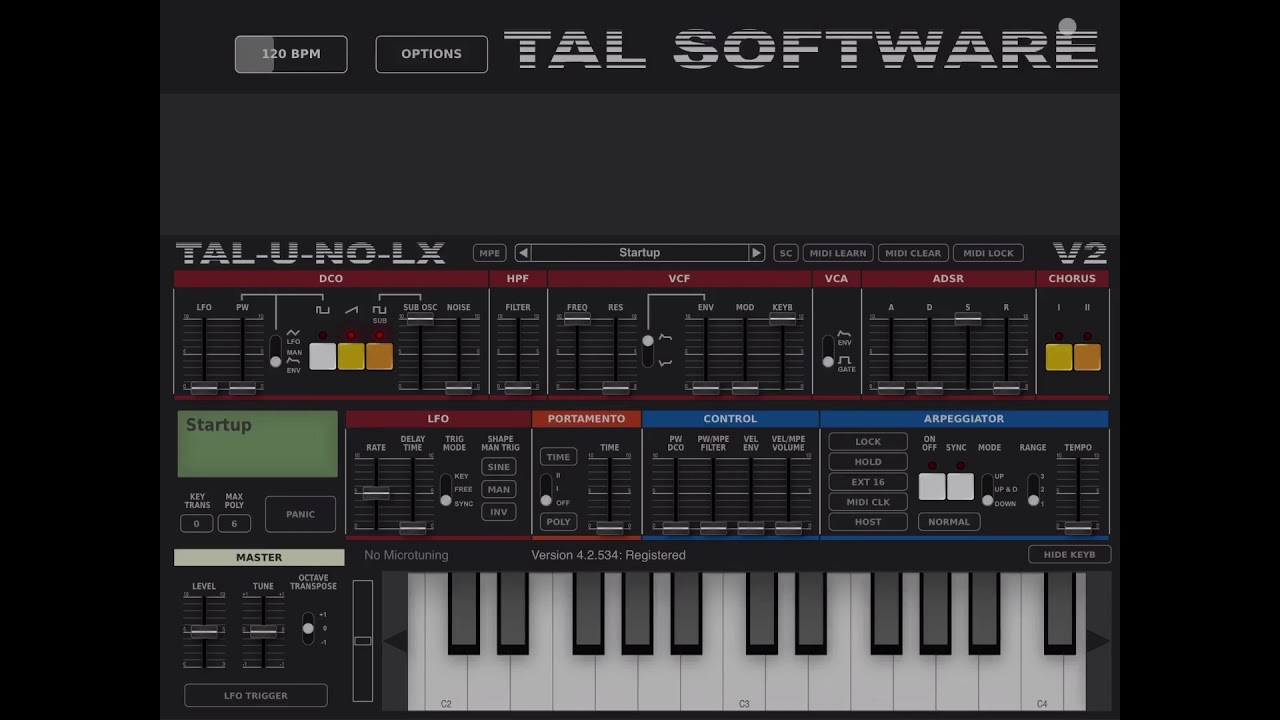Image resolution: width=1280 pixels, height=720 pixels.
Task: Load previous preset with left arrow
Action: (x=523, y=253)
